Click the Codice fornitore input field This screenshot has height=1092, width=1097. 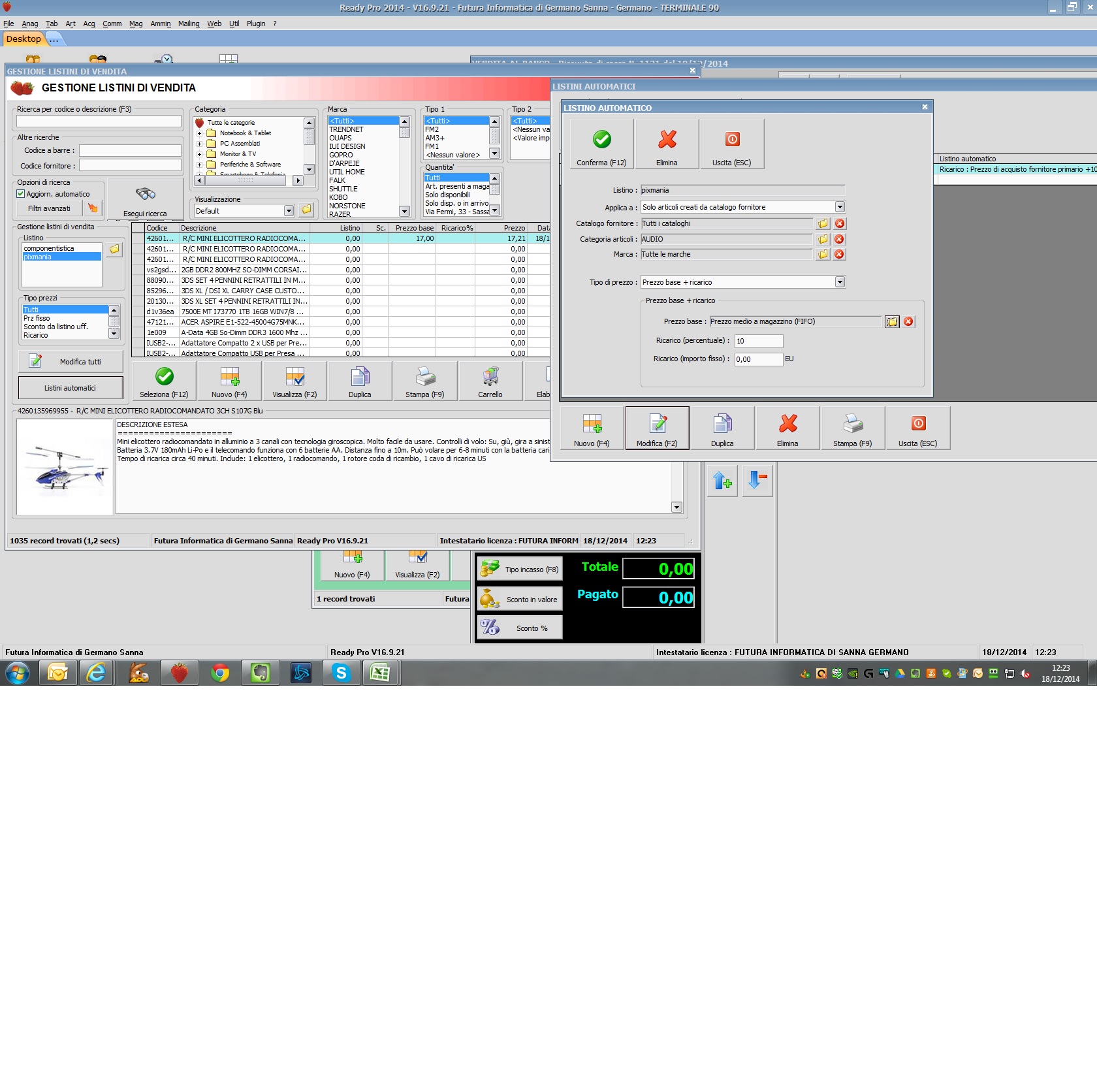(130, 166)
